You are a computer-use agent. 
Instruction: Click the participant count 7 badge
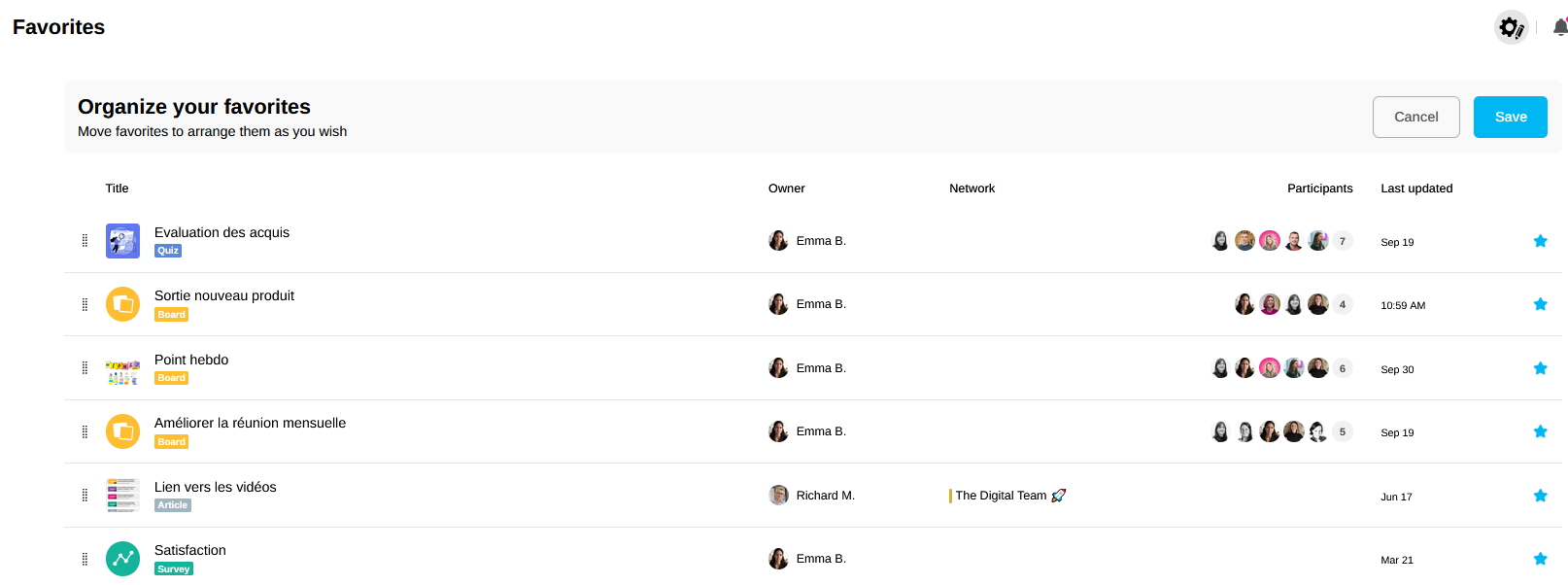pos(1342,241)
